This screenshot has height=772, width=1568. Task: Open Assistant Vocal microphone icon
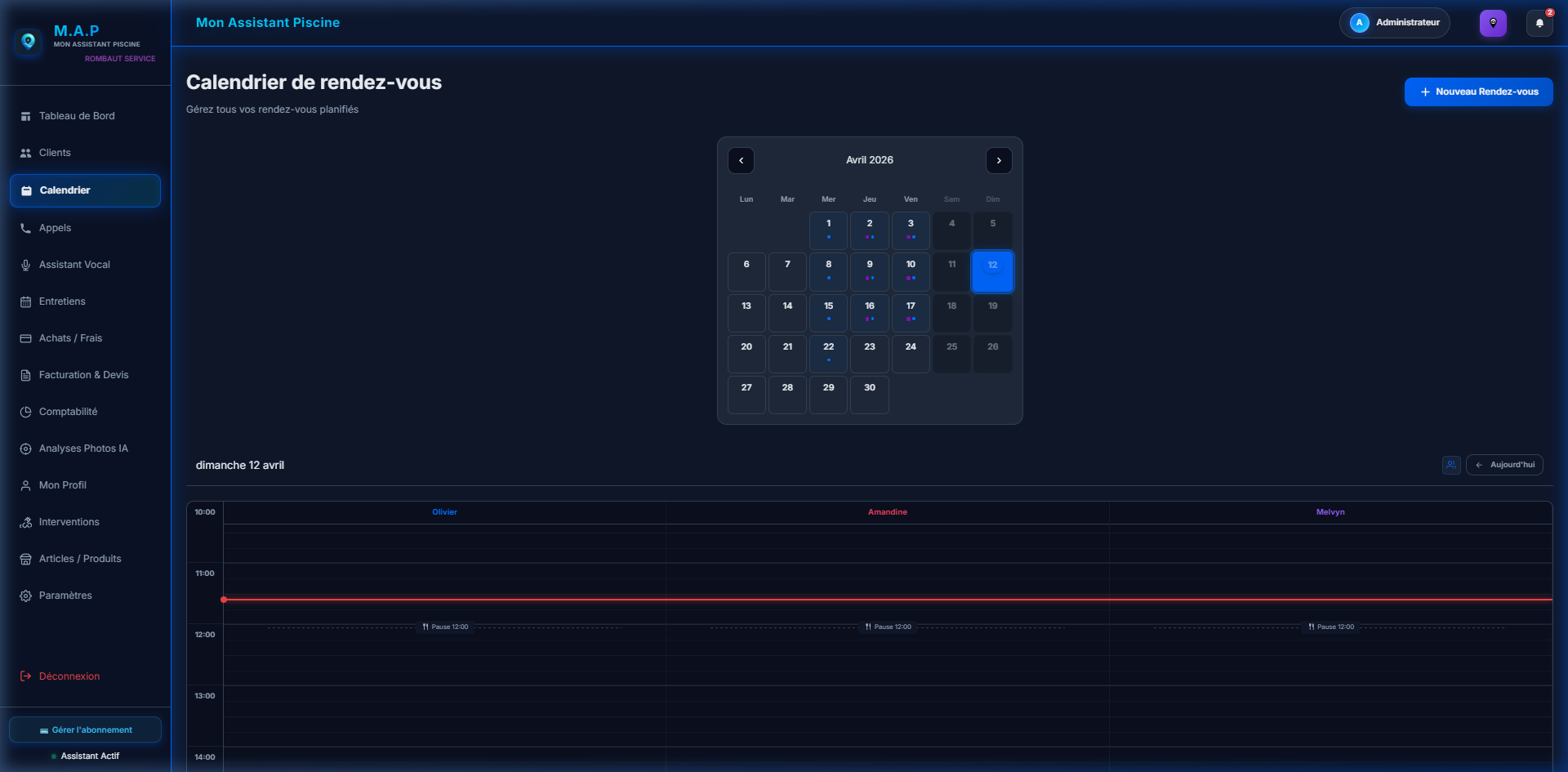pyautogui.click(x=25, y=266)
